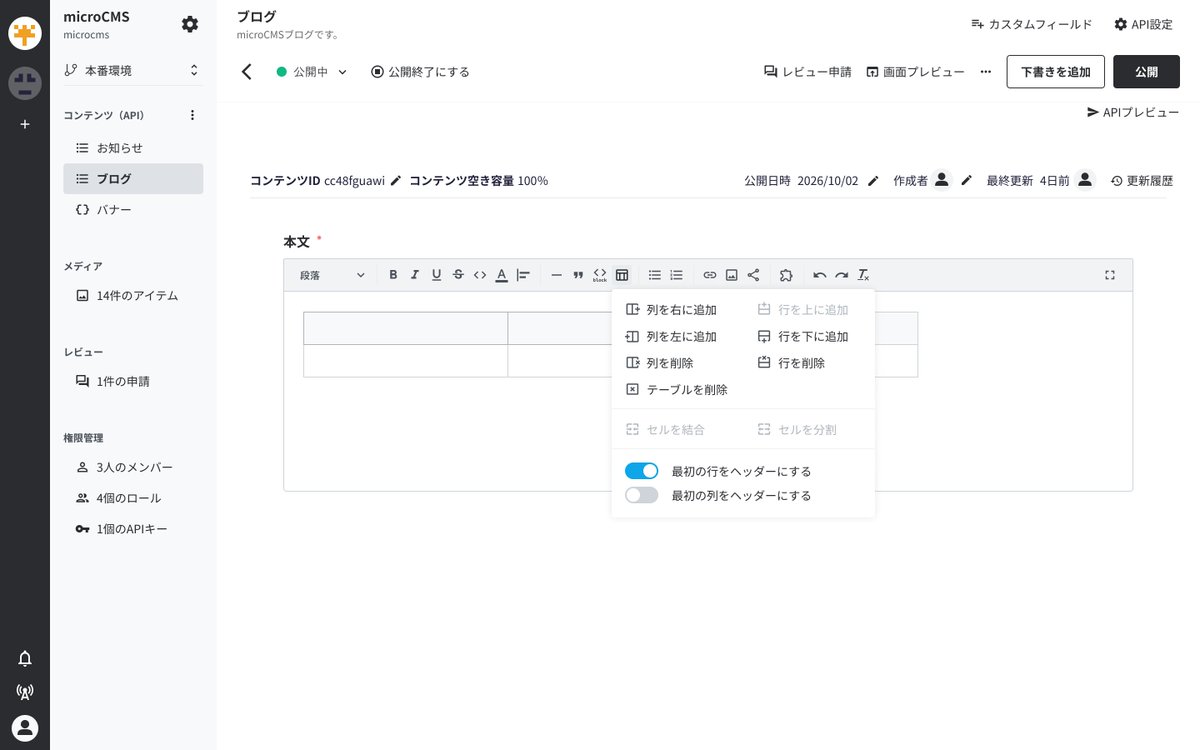The height and width of the screenshot is (750, 1200).
Task: Open the custom class puzzle icon
Action: 786,275
